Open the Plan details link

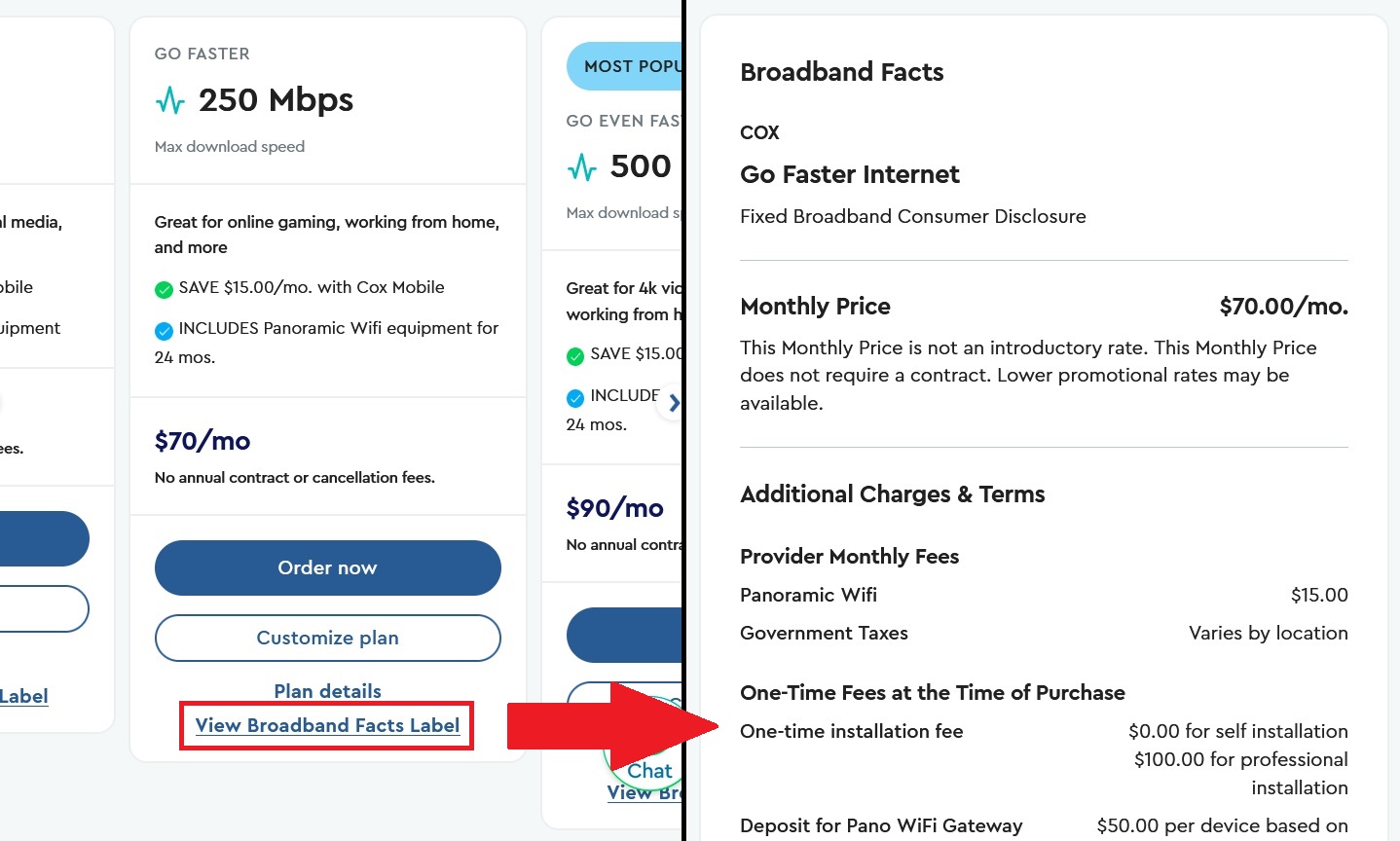click(x=327, y=691)
